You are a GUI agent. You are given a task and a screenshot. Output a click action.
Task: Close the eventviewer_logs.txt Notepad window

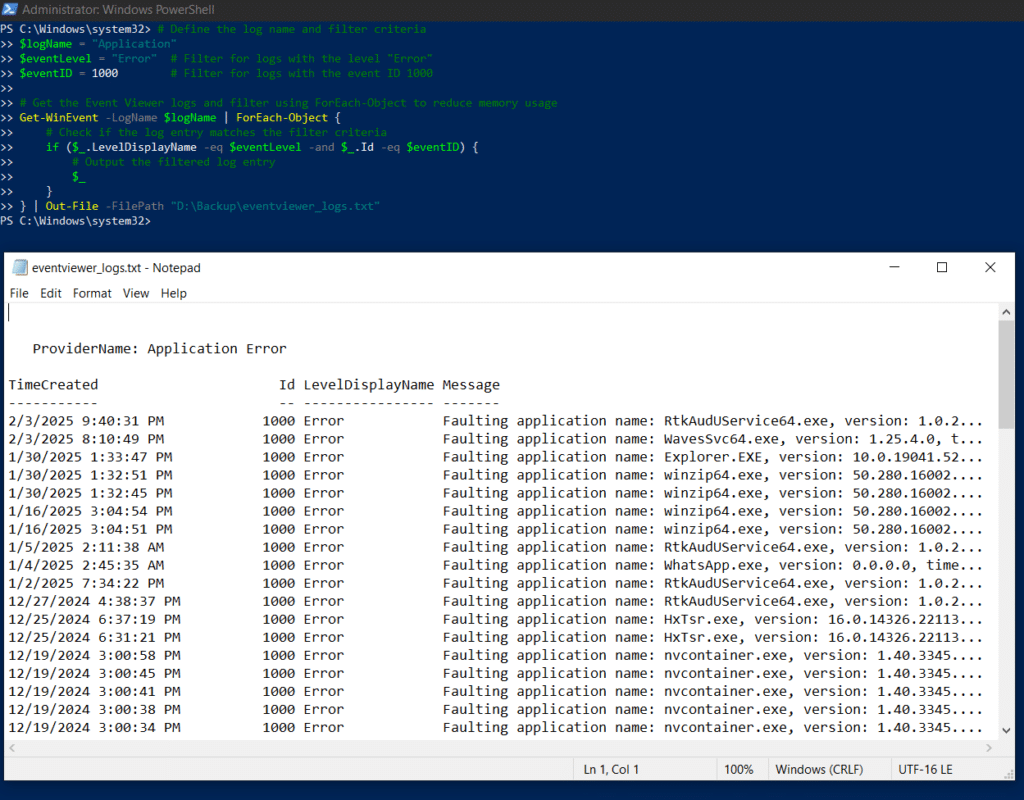pos(990,267)
